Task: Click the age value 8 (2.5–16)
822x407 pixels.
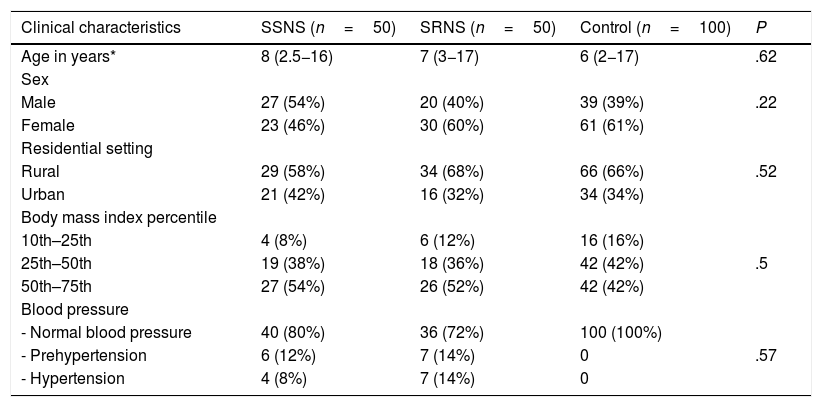Action: 296,56
